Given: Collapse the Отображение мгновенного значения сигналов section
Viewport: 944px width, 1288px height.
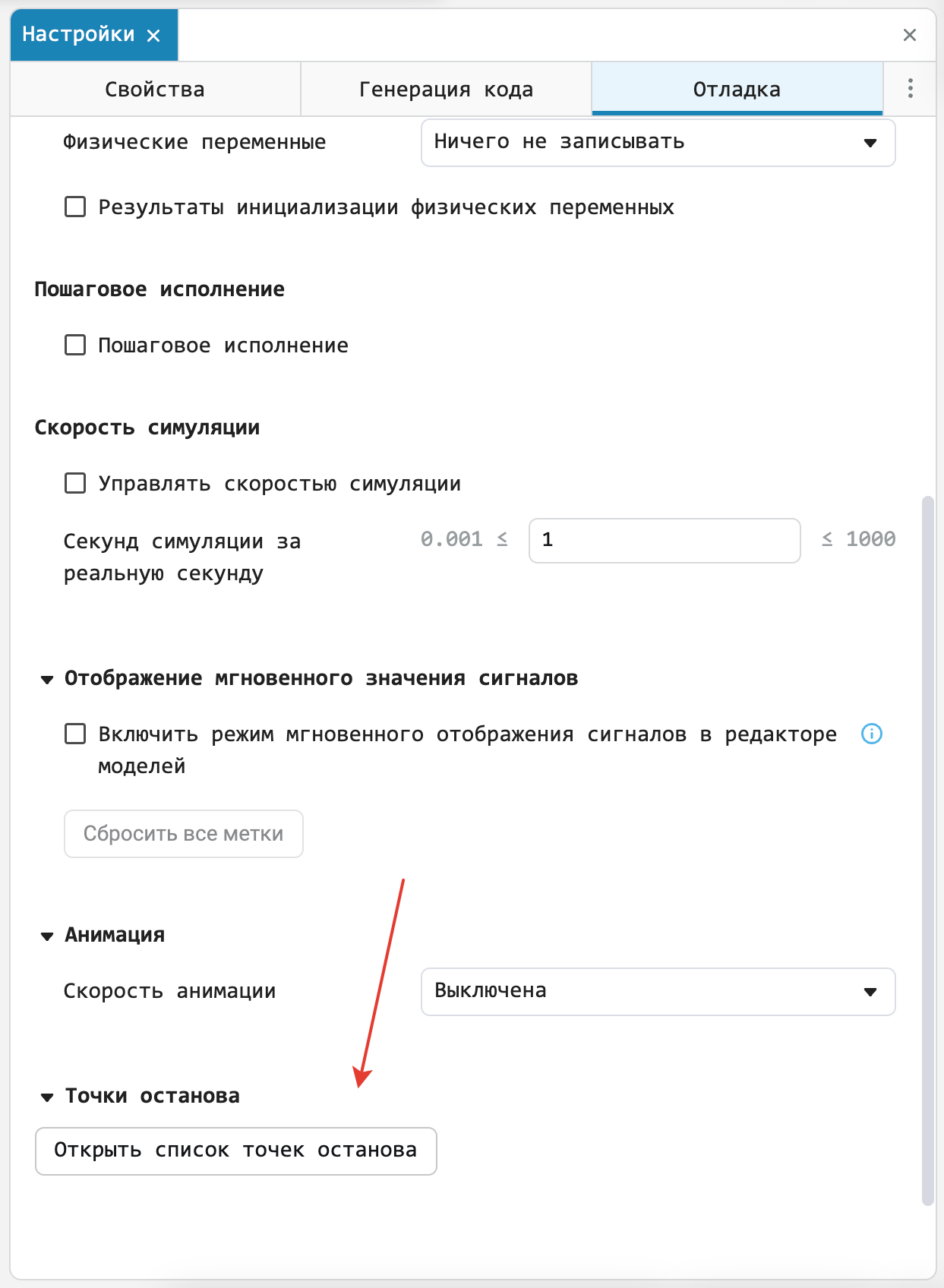Looking at the screenshot, I should click(47, 679).
